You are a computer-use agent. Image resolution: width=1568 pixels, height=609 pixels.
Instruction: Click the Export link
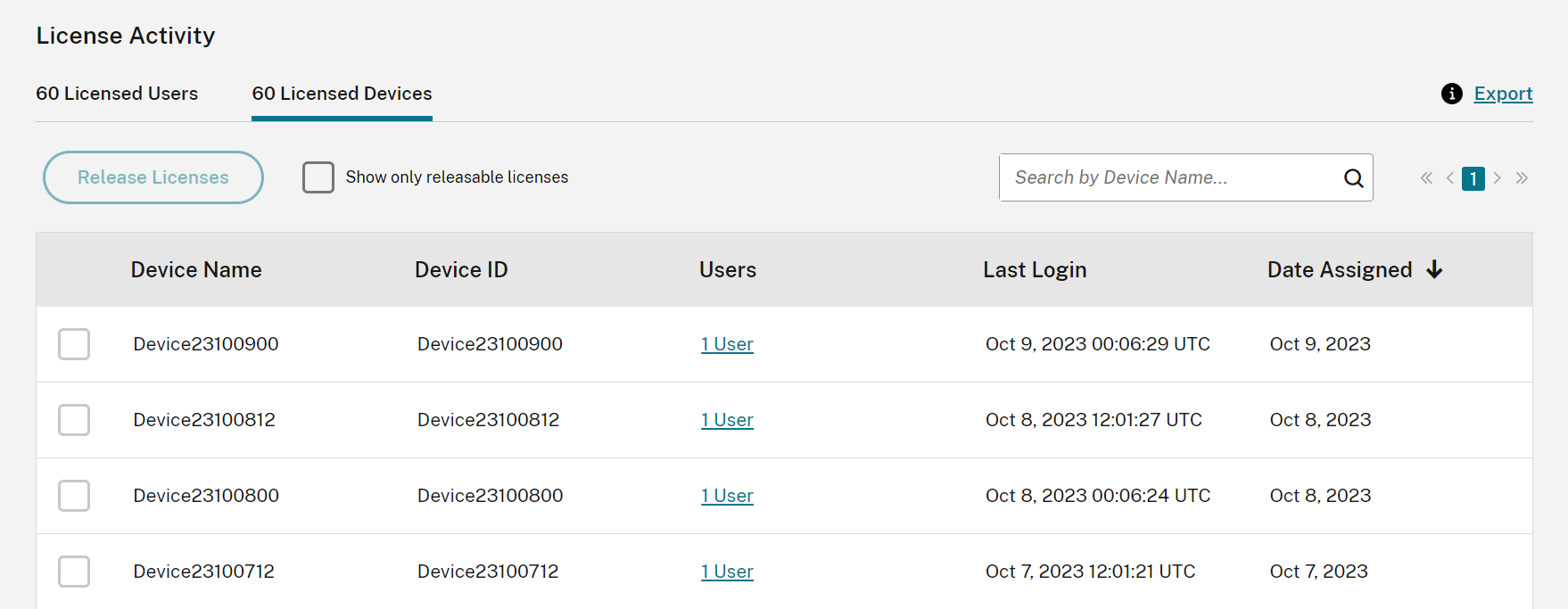[1503, 94]
